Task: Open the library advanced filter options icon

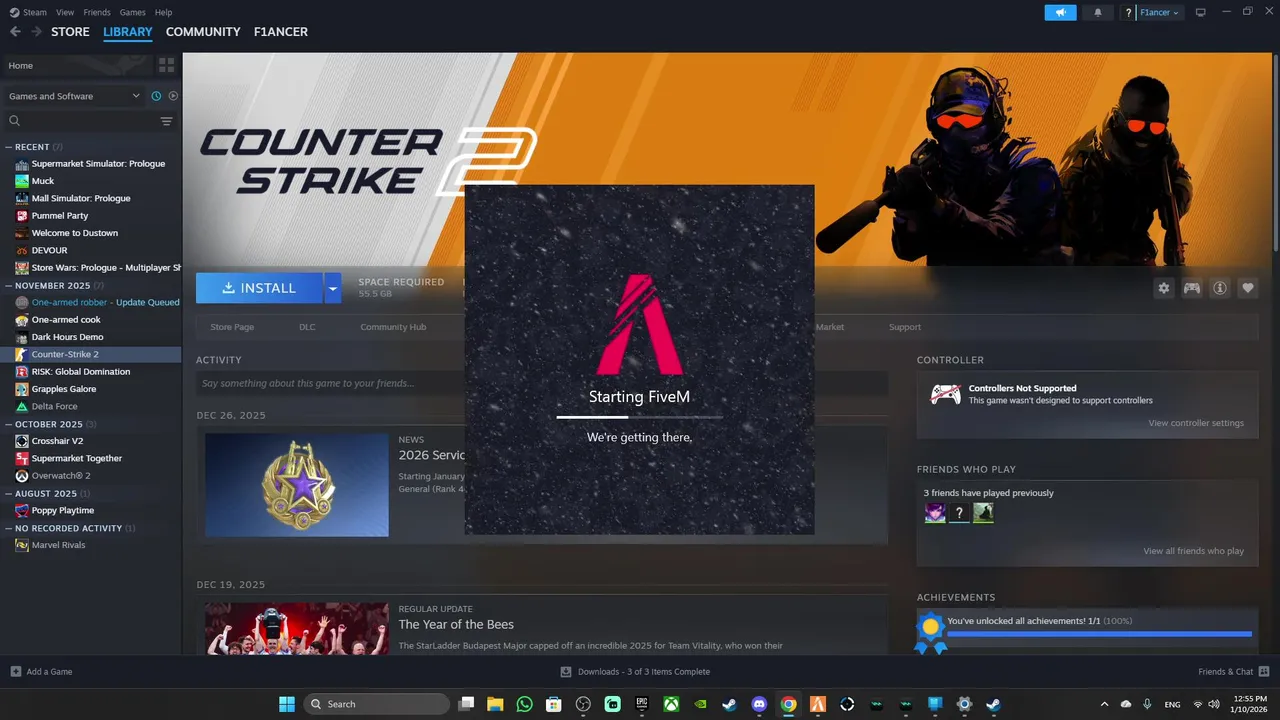Action: coord(166,121)
